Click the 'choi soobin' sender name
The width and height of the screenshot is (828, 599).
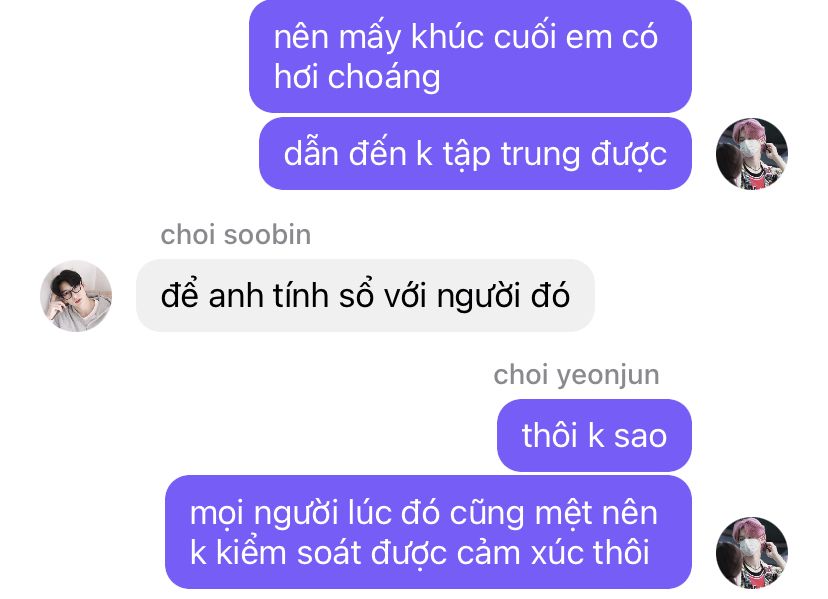click(x=236, y=235)
